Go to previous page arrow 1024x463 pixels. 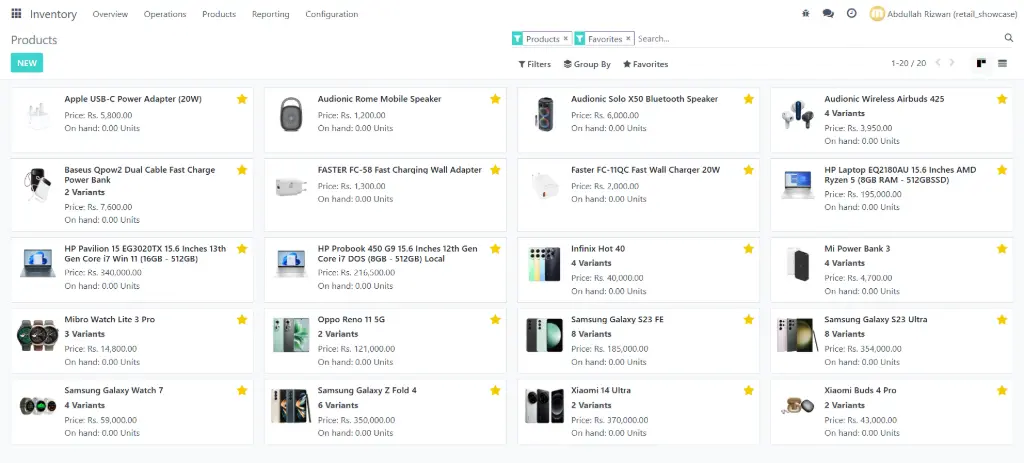(x=938, y=63)
